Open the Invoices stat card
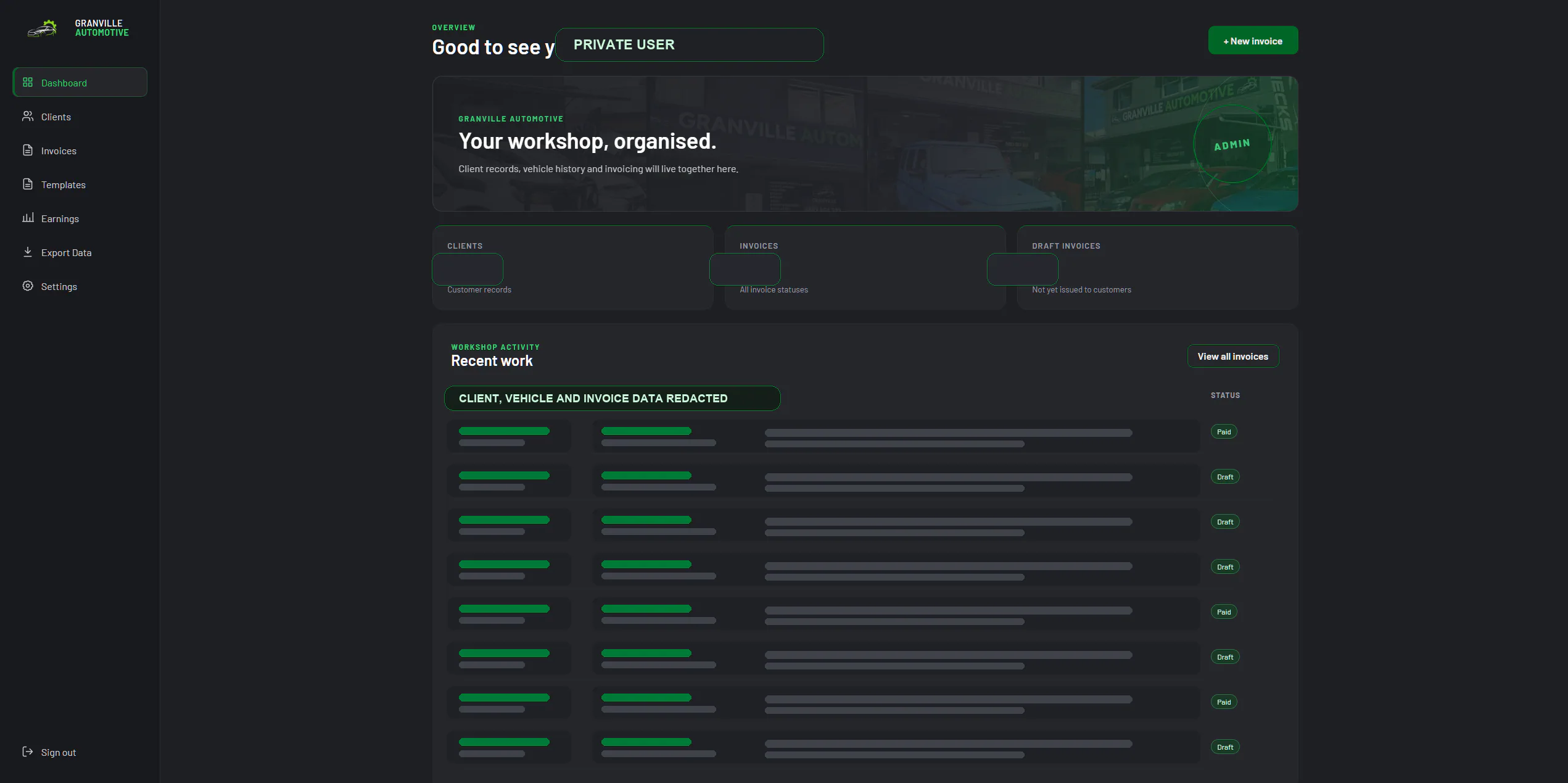1568x783 pixels. click(865, 267)
